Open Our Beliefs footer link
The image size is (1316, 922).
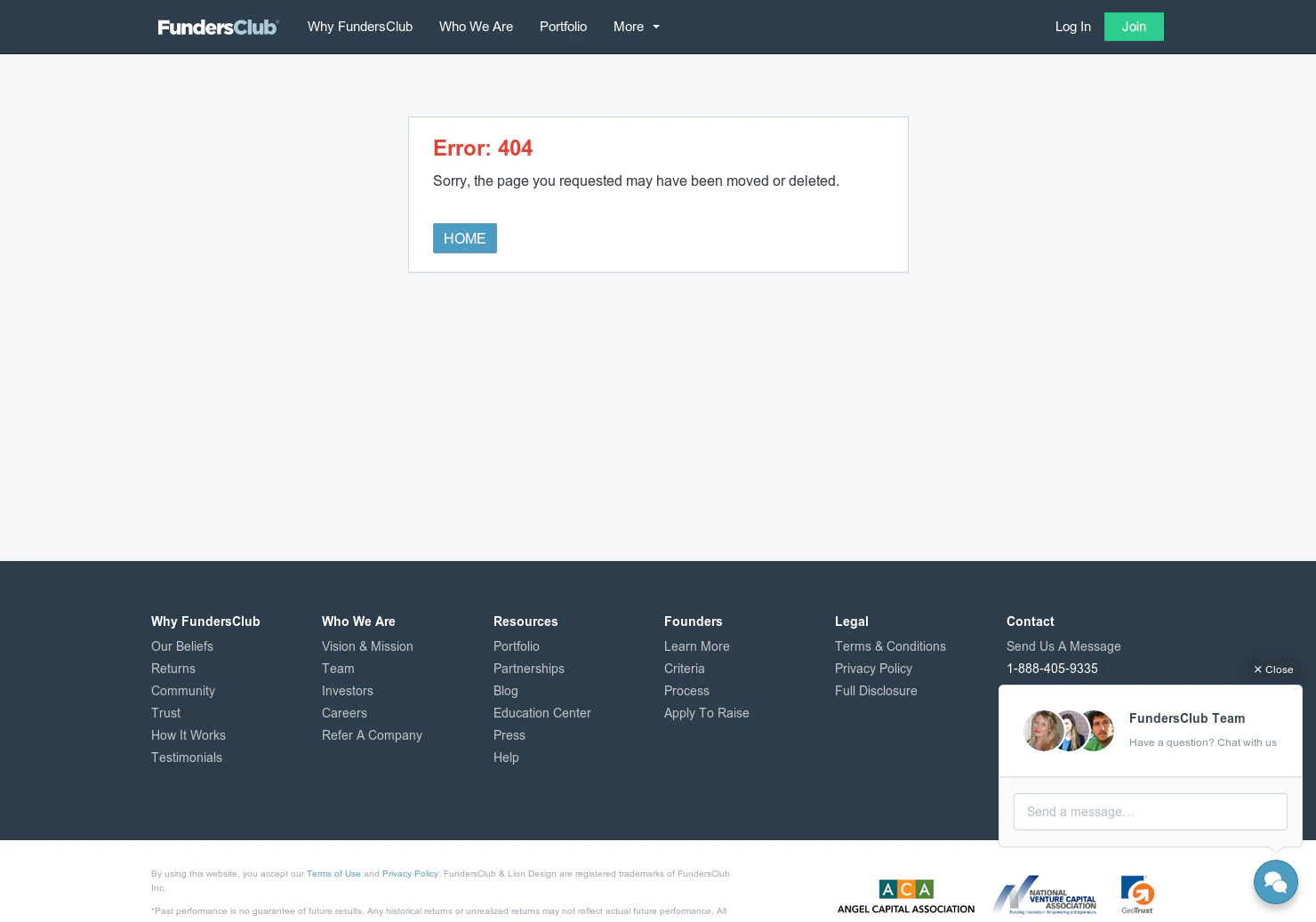click(182, 646)
